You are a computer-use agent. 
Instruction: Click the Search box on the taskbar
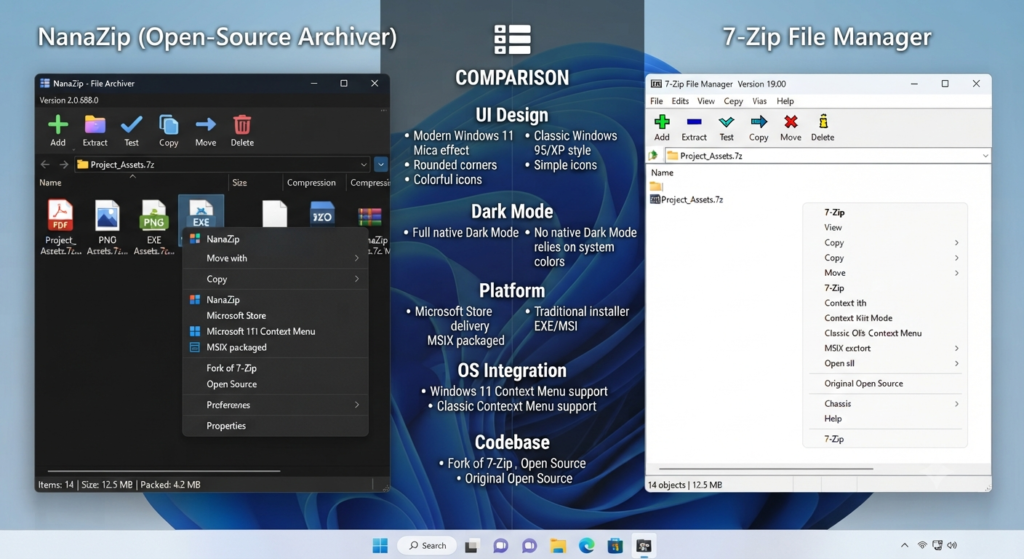(428, 545)
